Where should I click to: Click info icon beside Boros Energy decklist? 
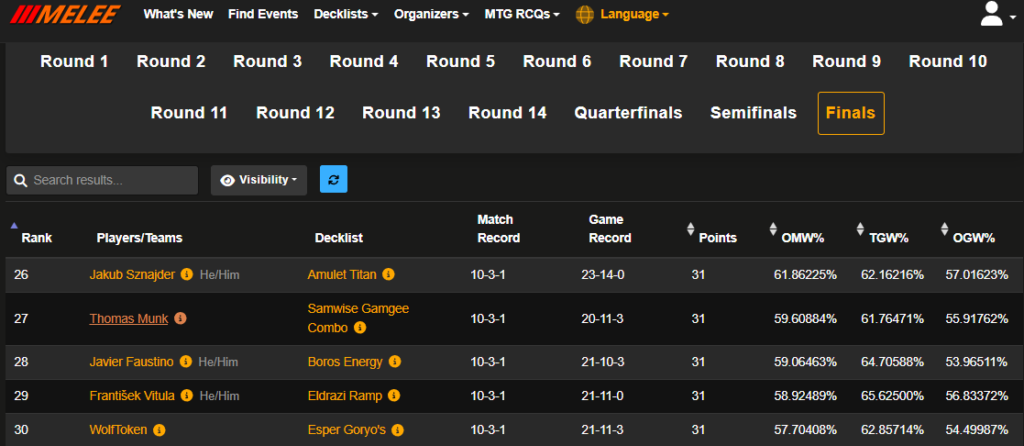(x=394, y=362)
